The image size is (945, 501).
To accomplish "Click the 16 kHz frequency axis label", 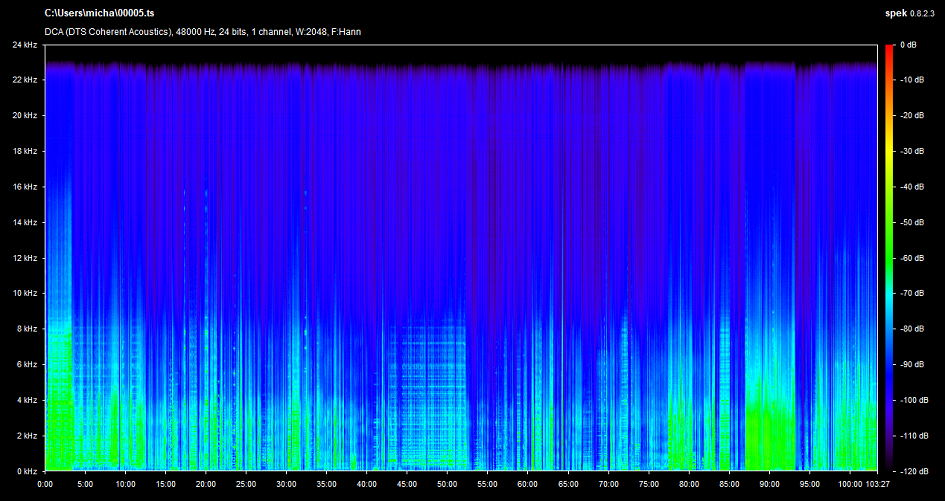I will pyautogui.click(x=25, y=187).
